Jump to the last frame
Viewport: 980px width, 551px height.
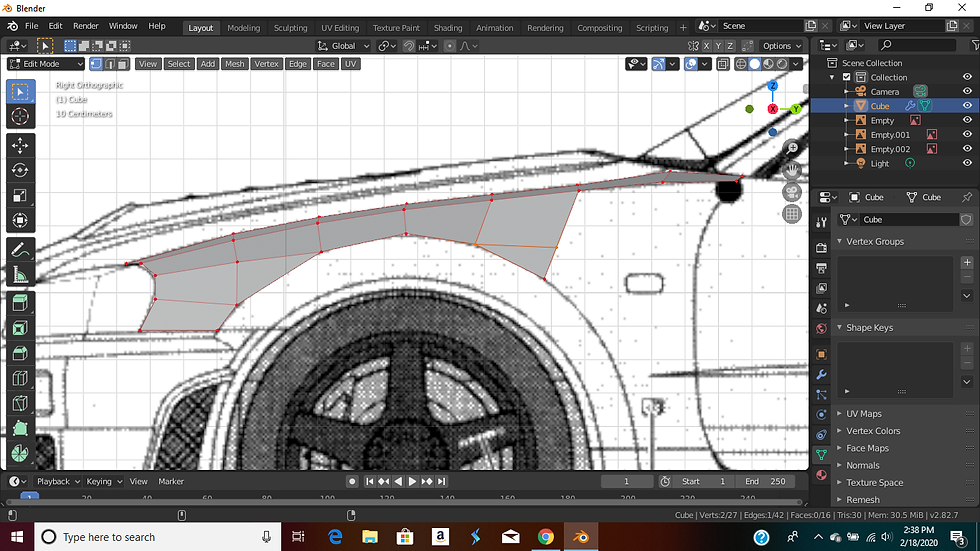(x=442, y=481)
